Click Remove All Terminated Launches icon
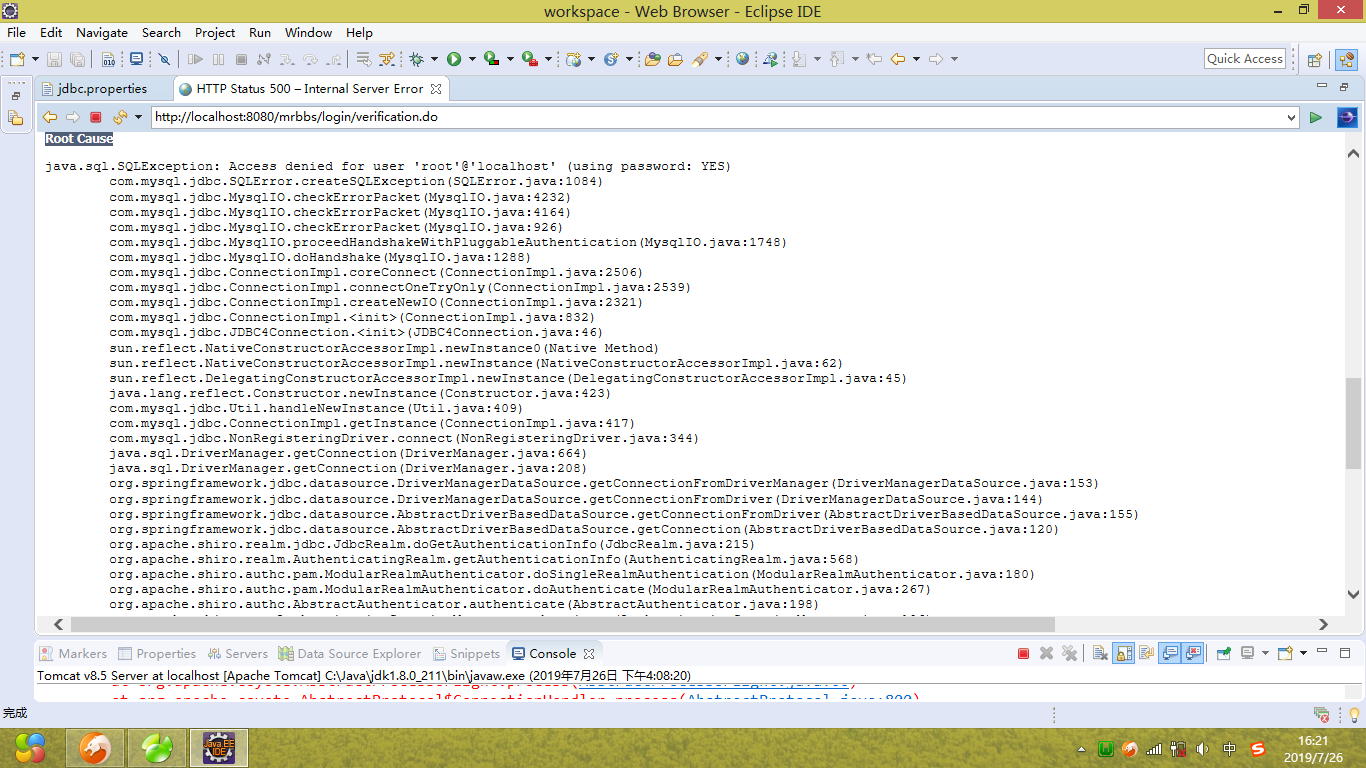Screen dimensions: 1366x768 pos(1069,653)
